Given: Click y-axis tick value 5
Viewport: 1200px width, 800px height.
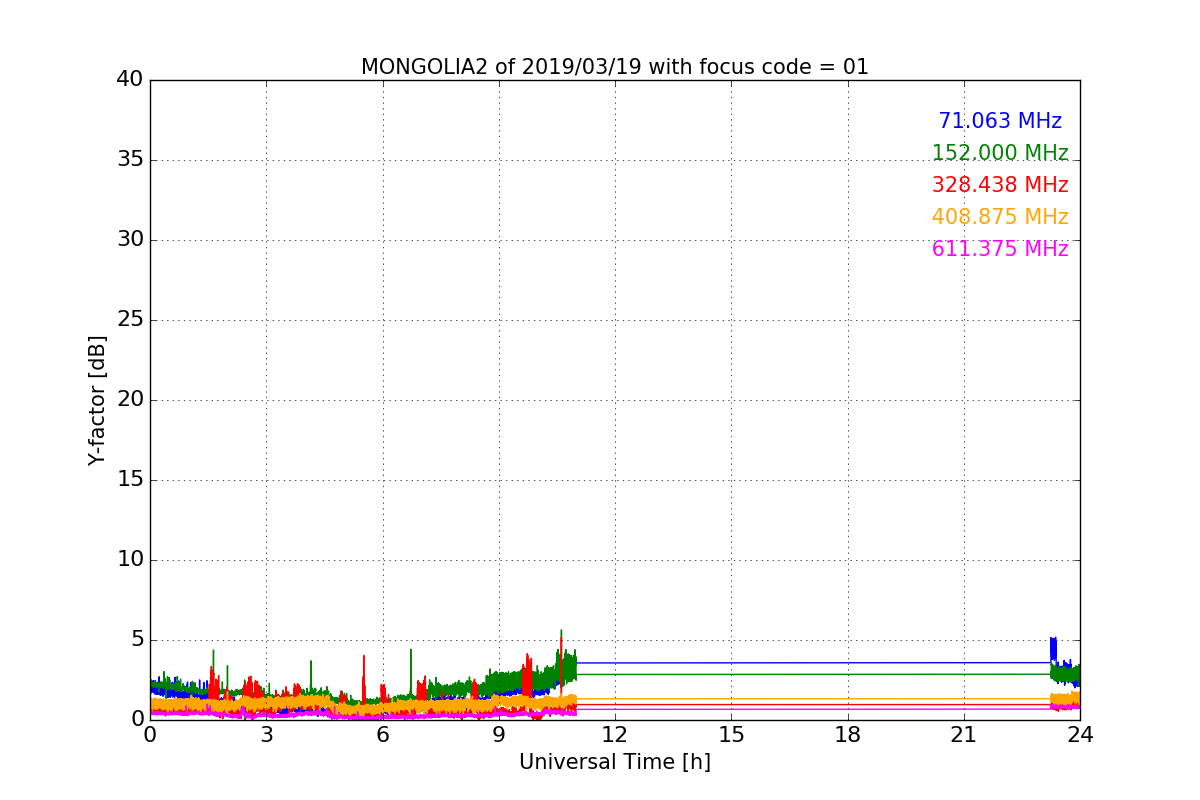Looking at the screenshot, I should coord(136,640).
